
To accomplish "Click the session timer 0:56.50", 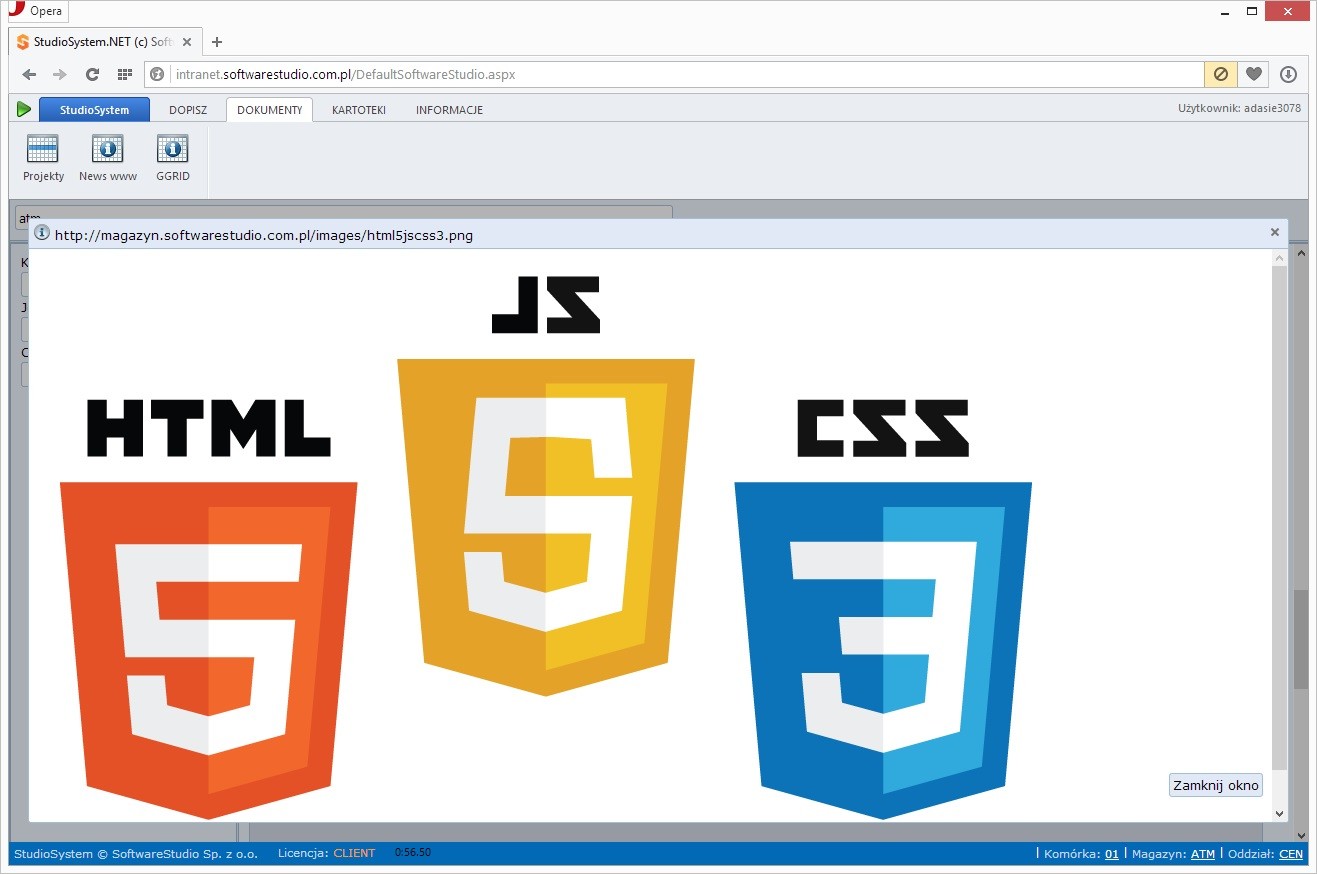I will [413, 853].
